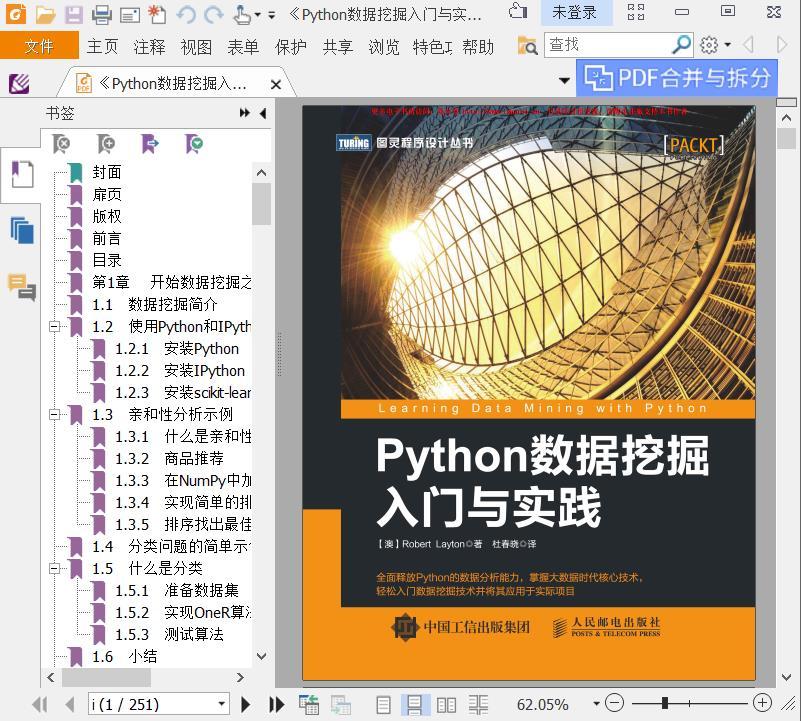Click the 未登录 login button
Viewport: 801px width, 721px height.
click(x=575, y=13)
